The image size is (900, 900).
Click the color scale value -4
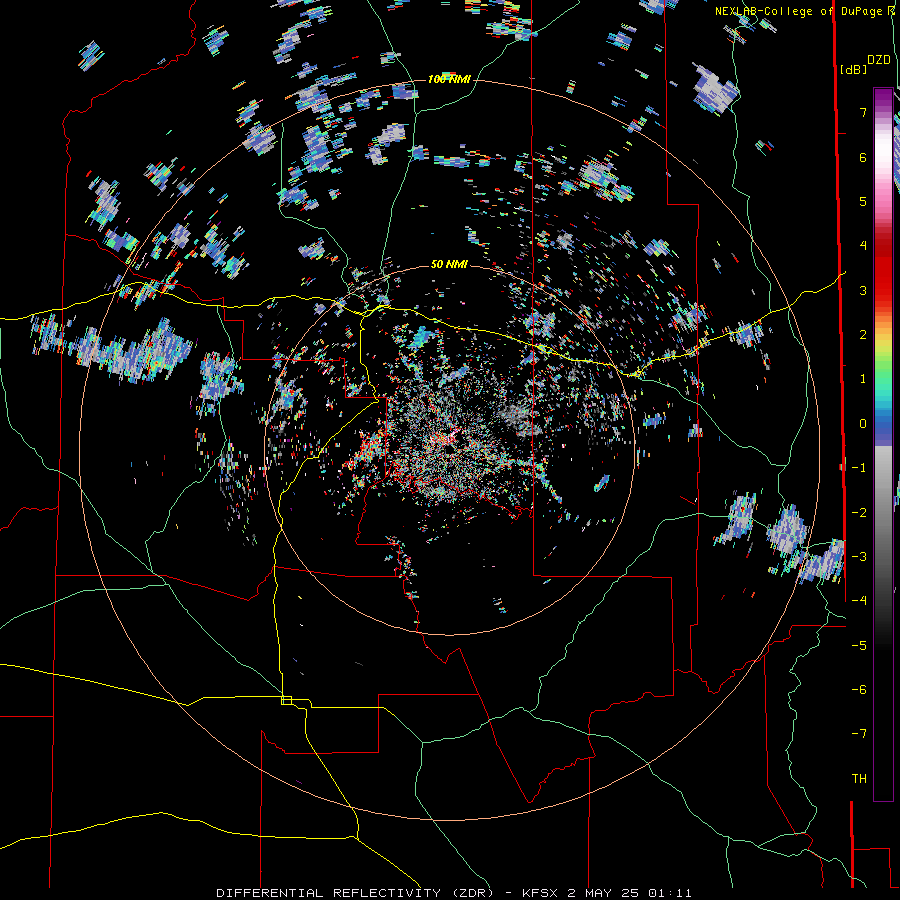859,601
